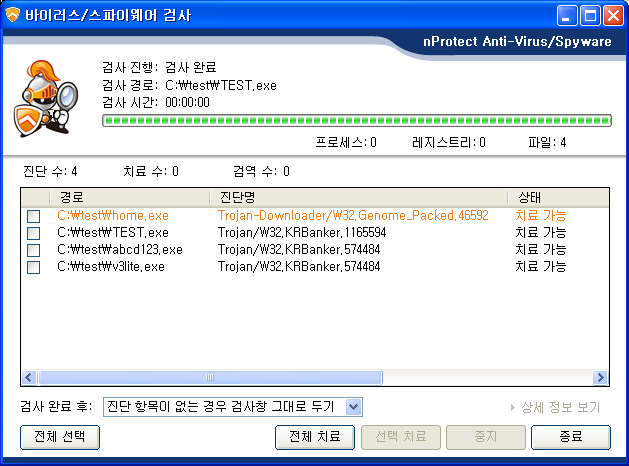Click the green scan progress bar
Image resolution: width=629 pixels, height=466 pixels.
click(x=357, y=120)
